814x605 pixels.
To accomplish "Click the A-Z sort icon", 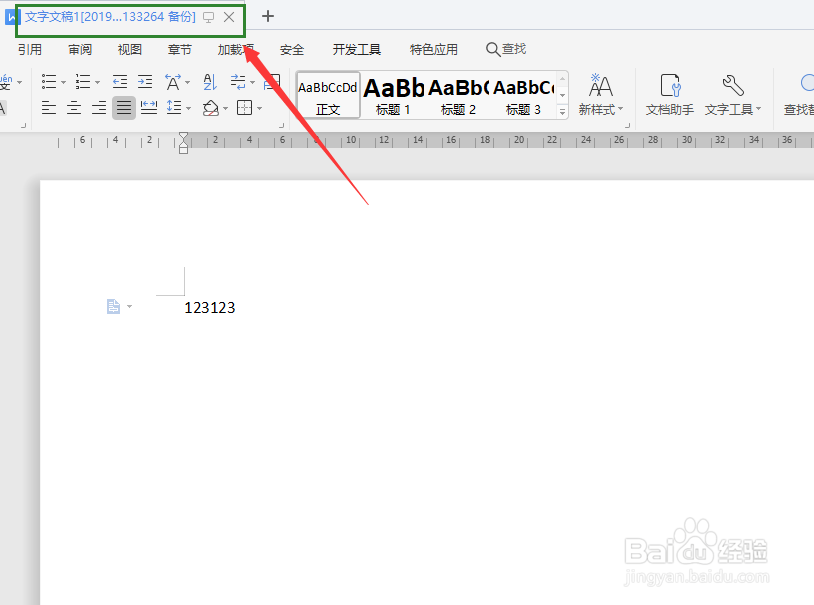I will pos(210,82).
